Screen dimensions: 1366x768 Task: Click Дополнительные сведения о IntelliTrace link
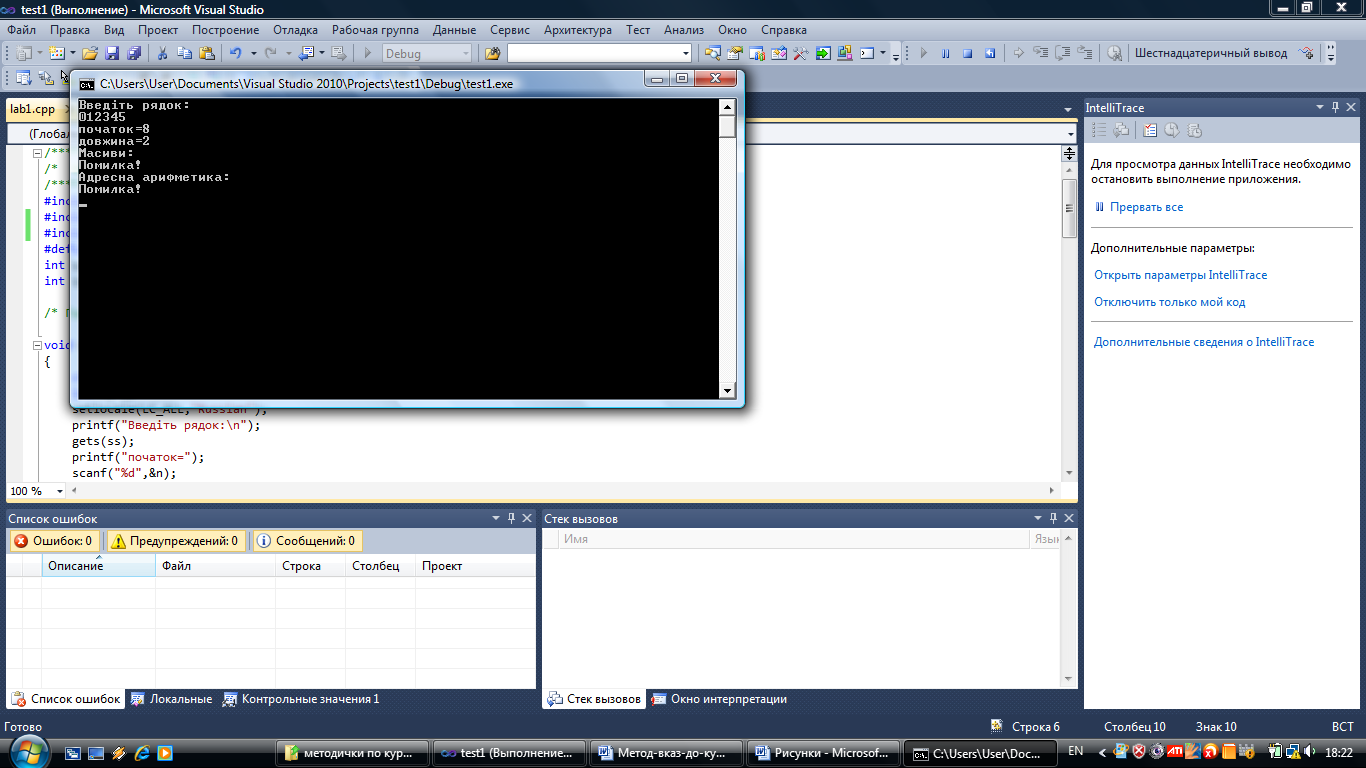pos(1204,342)
